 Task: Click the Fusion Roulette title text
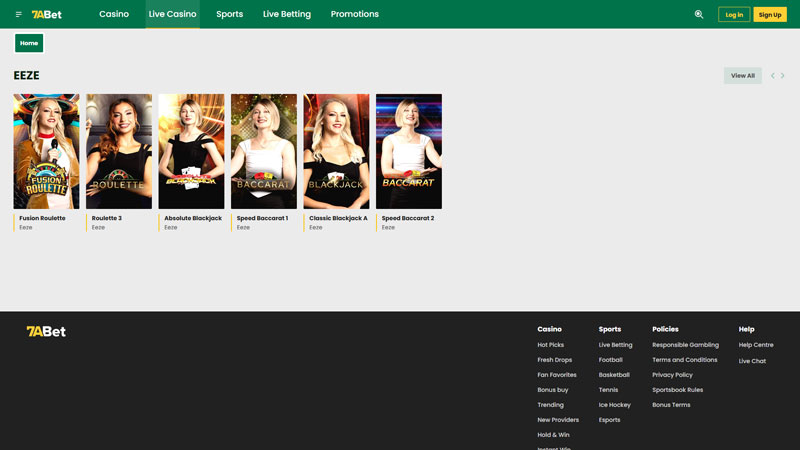(42, 218)
